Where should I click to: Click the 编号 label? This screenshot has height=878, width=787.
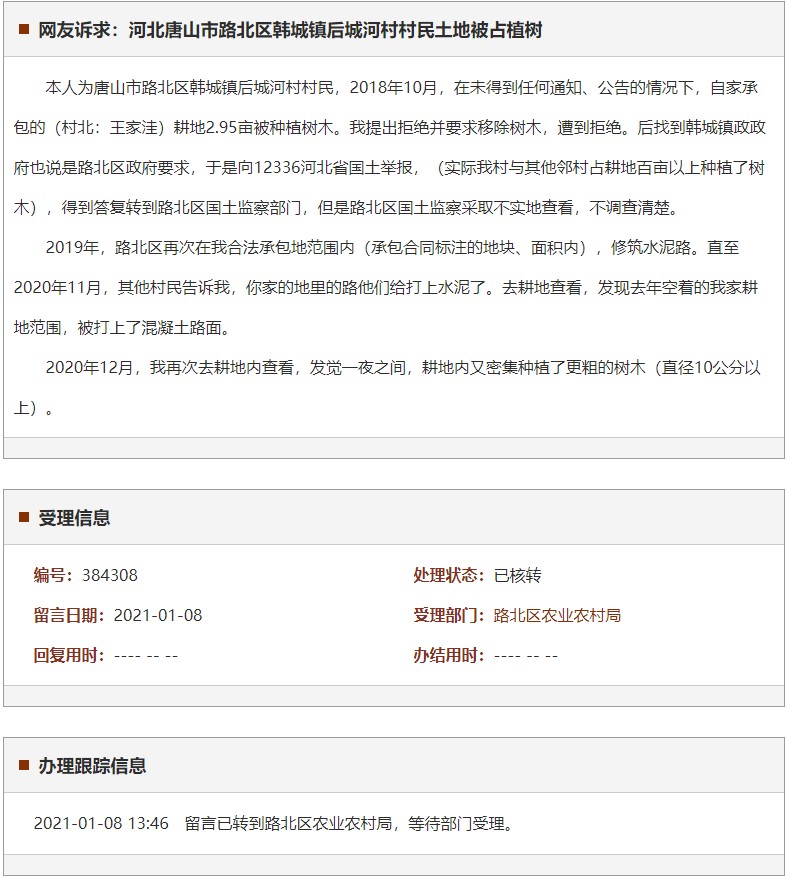point(53,575)
